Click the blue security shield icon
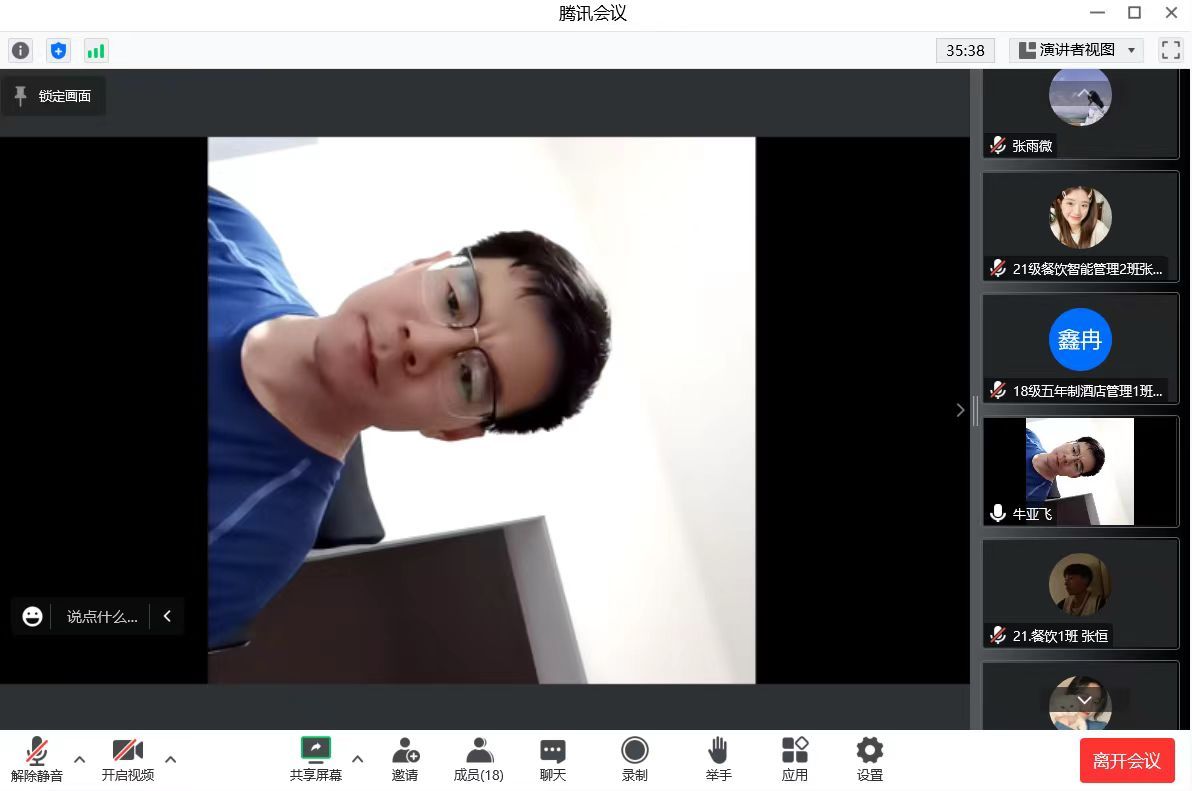1192x791 pixels. 58,50
